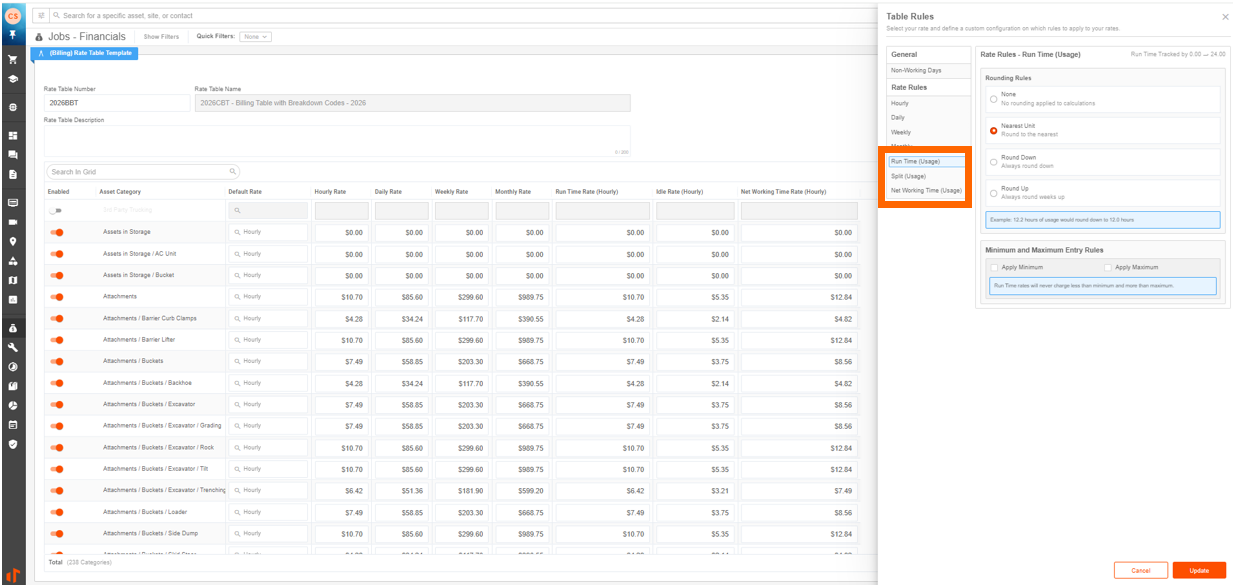Open the calendar sidebar icon
1233x586 pixels.
[13, 424]
